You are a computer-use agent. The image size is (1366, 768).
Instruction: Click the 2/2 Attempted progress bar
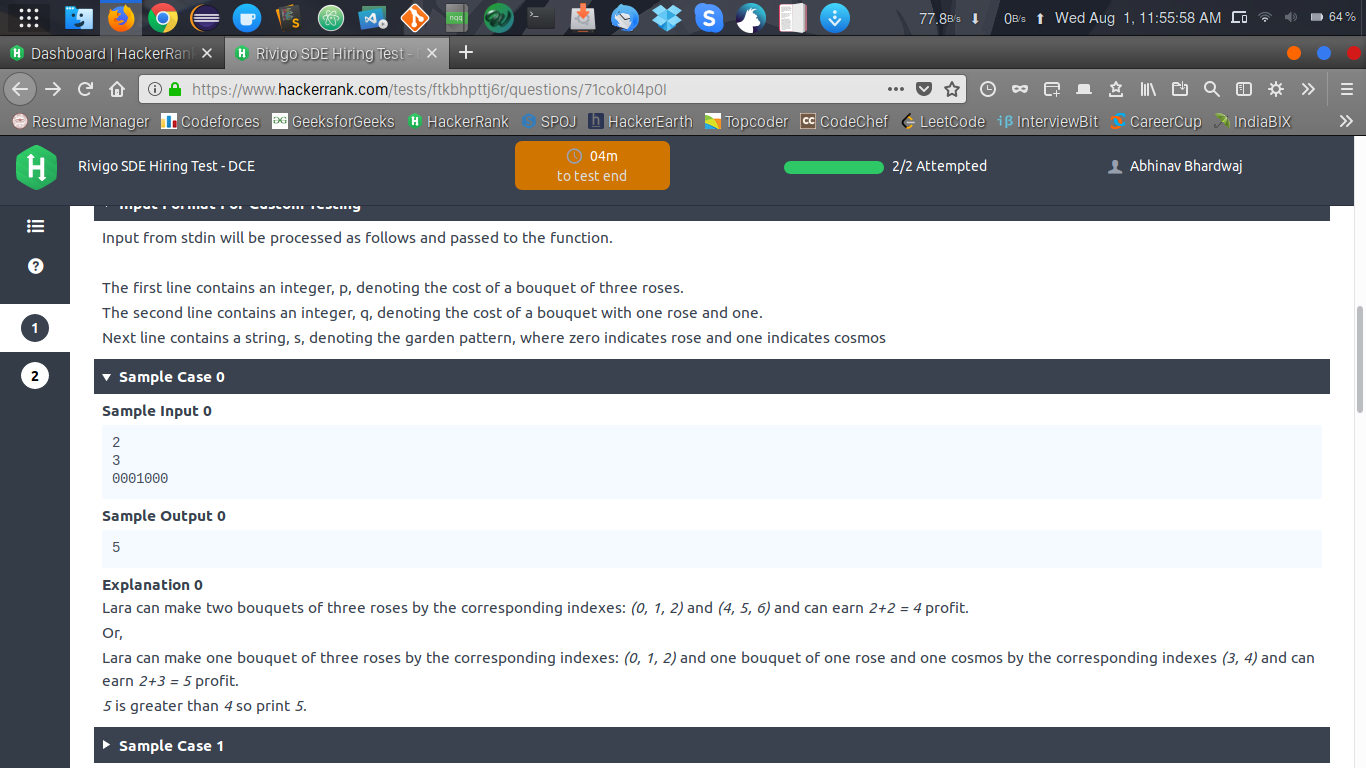(834, 167)
